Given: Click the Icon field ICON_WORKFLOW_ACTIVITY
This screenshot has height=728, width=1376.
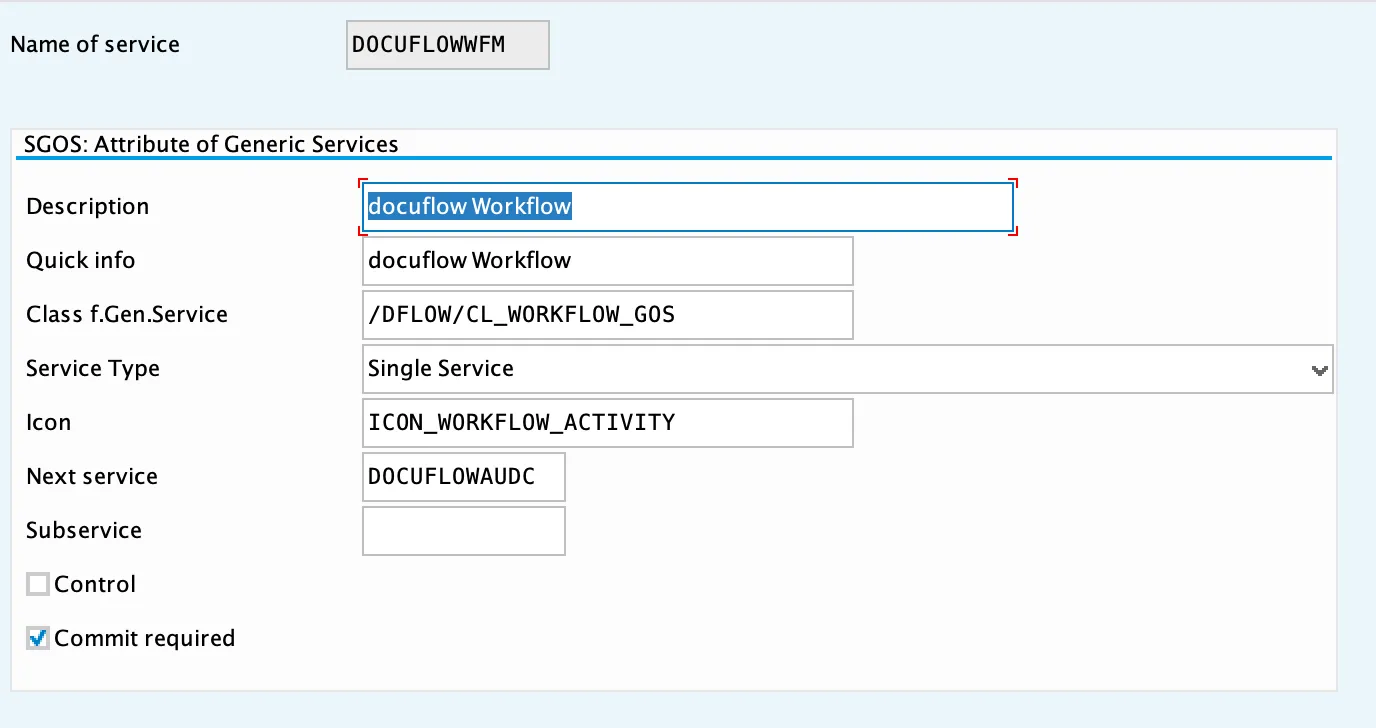Looking at the screenshot, I should (608, 423).
